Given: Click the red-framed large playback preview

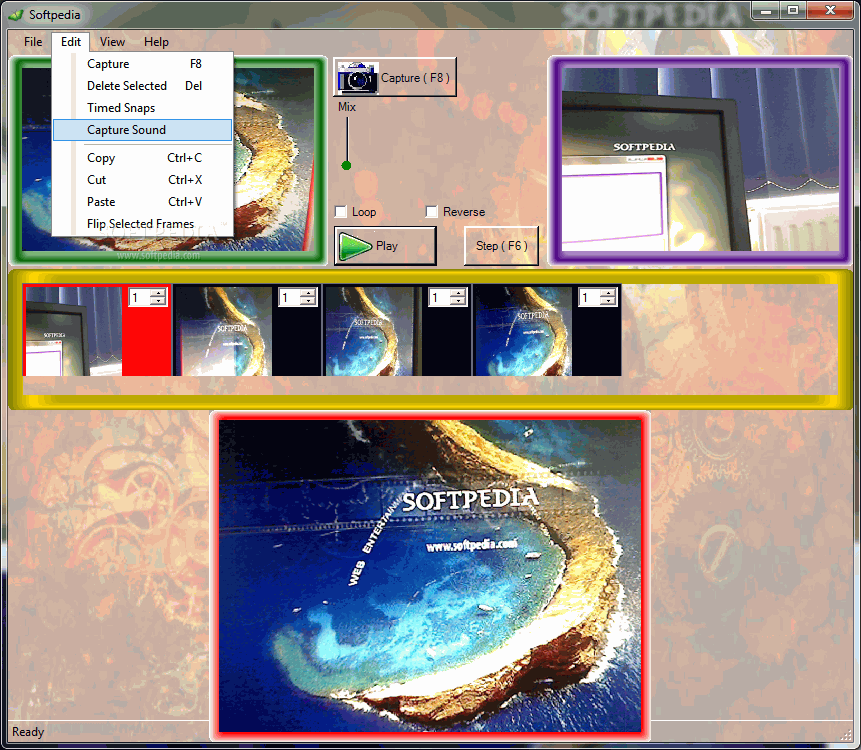Looking at the screenshot, I should click(x=430, y=575).
